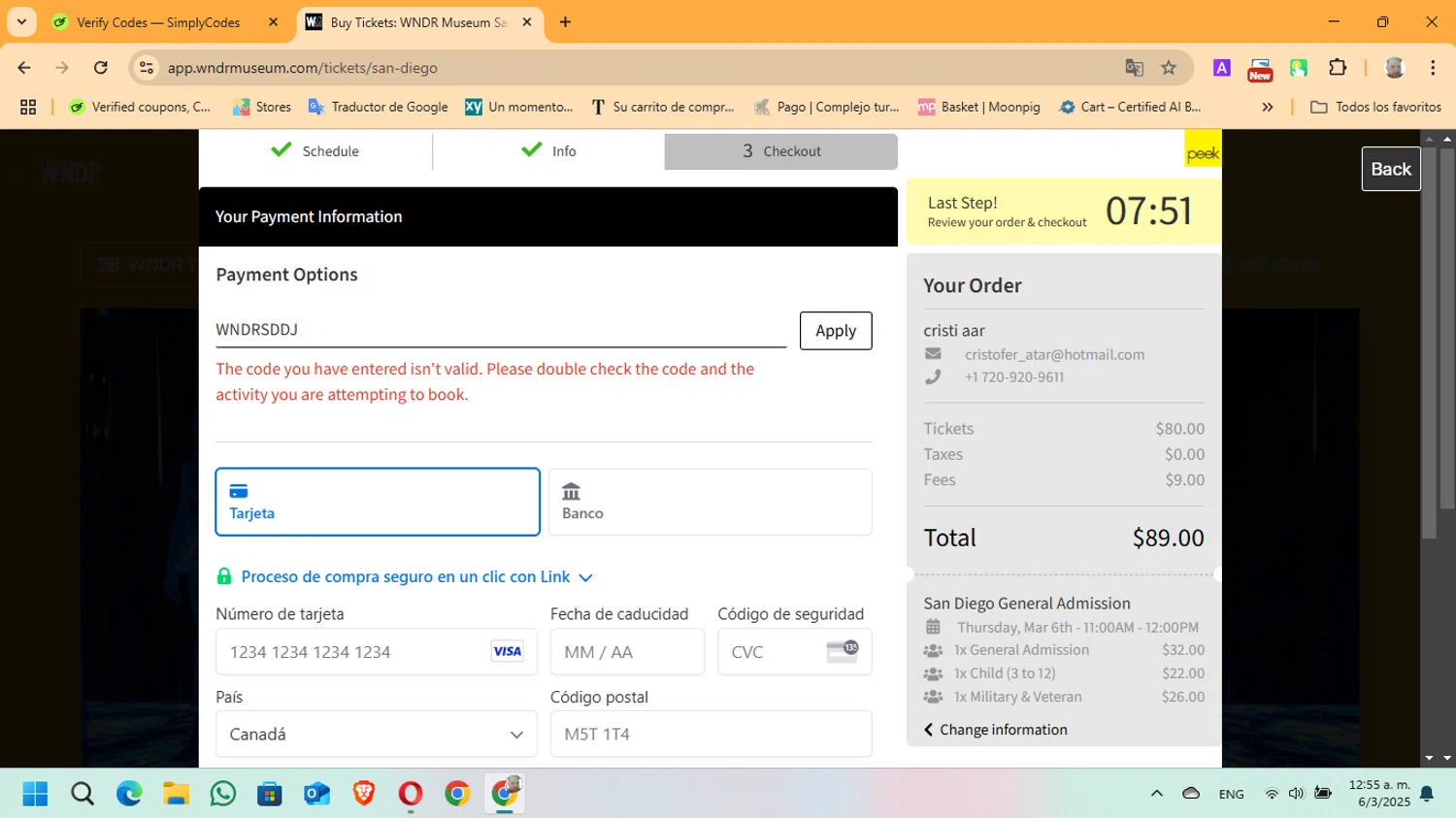The image size is (1456, 818).
Task: Open the Un momento bookmark
Action: click(519, 107)
